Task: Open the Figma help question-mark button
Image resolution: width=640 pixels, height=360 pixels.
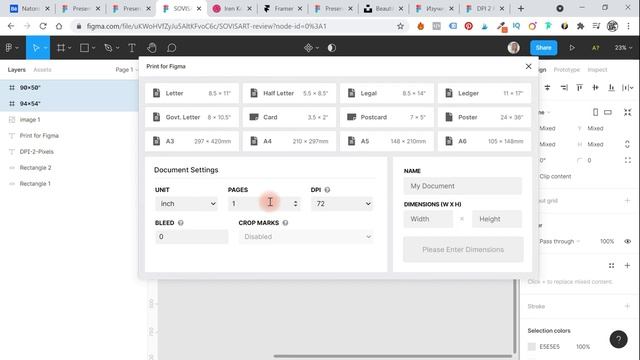Action: click(x=618, y=339)
